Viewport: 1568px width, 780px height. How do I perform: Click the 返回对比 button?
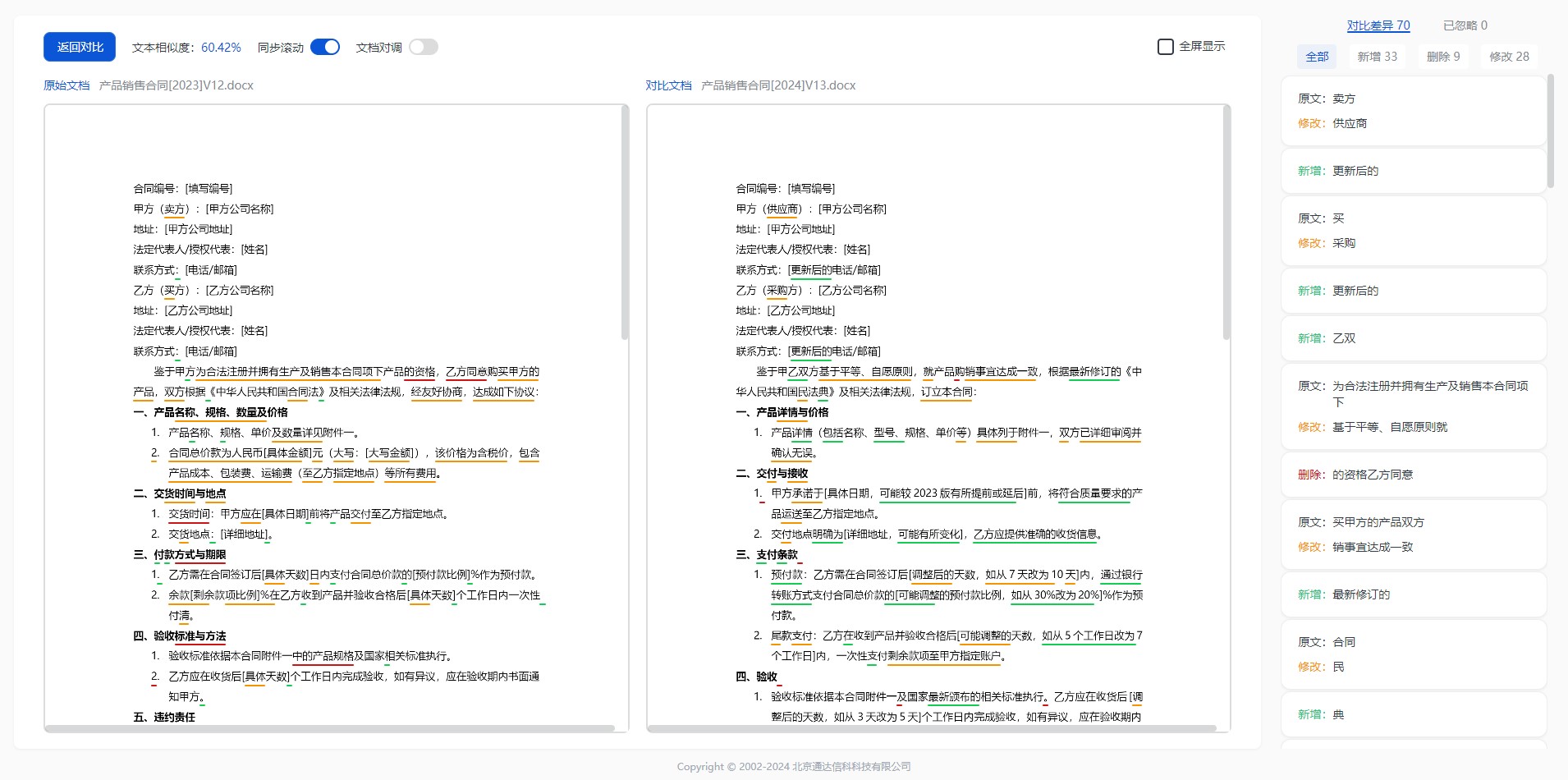coord(80,47)
